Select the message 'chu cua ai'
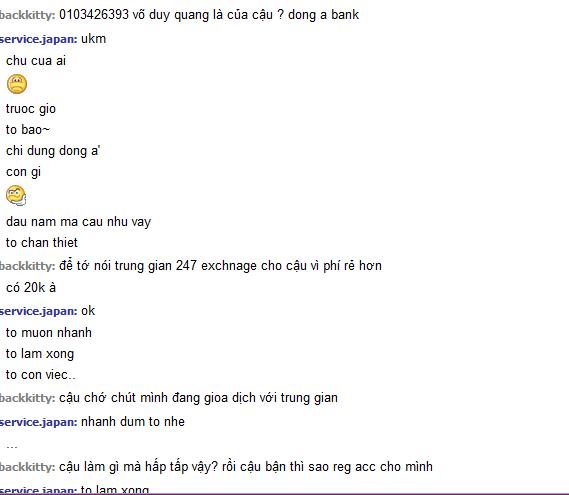The height and width of the screenshot is (495, 569). coord(36,61)
